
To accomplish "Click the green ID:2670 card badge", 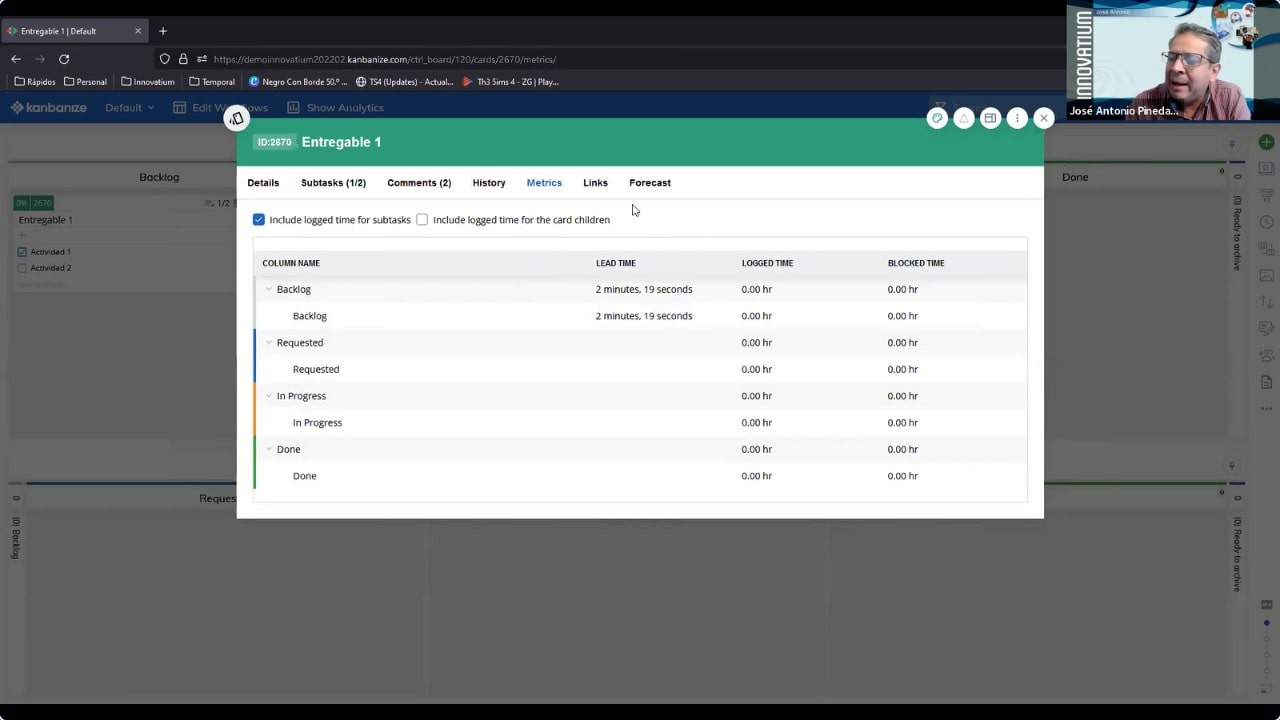I will (x=274, y=142).
